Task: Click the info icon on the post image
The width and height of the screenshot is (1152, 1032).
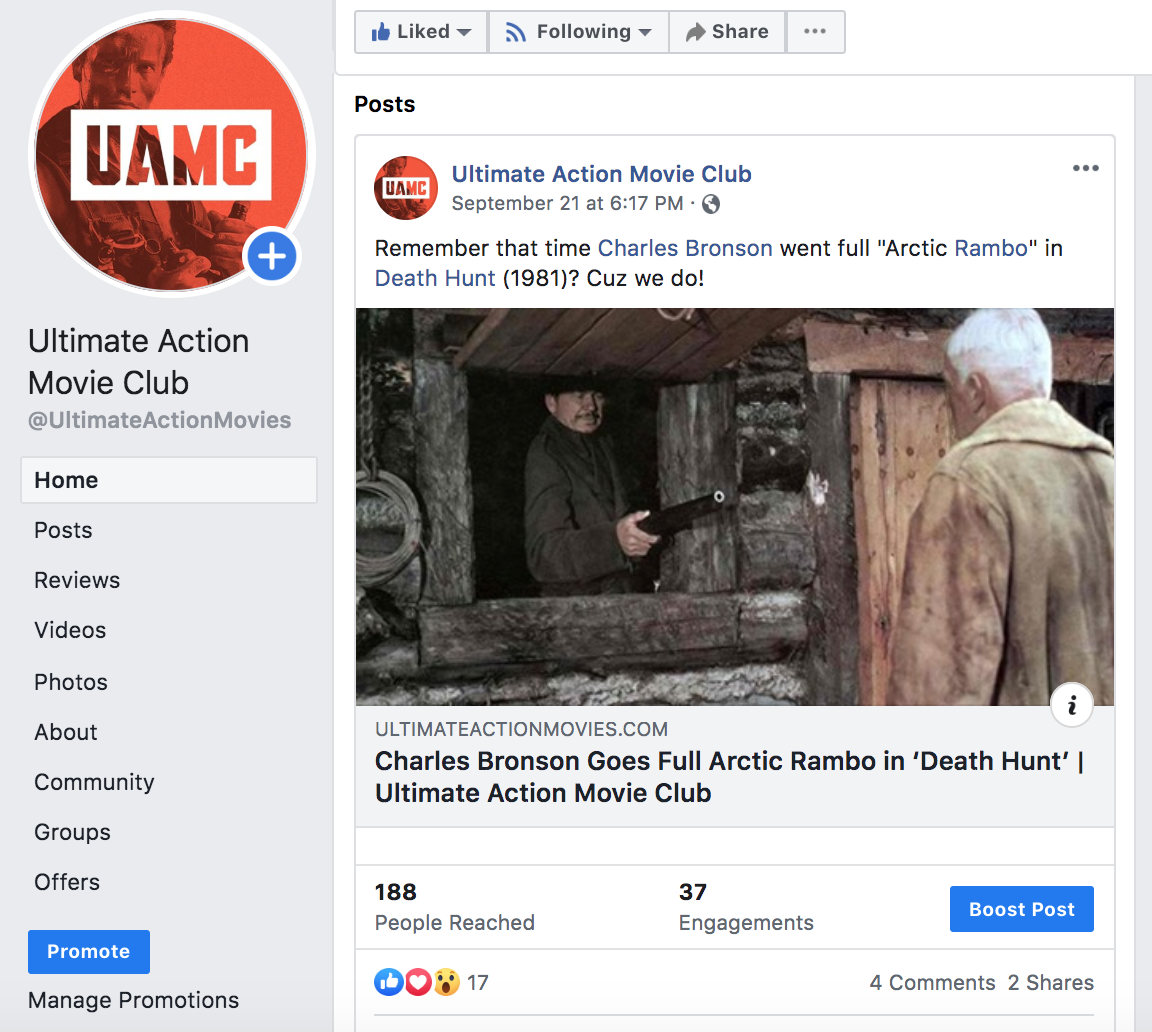Action: coord(1071,704)
